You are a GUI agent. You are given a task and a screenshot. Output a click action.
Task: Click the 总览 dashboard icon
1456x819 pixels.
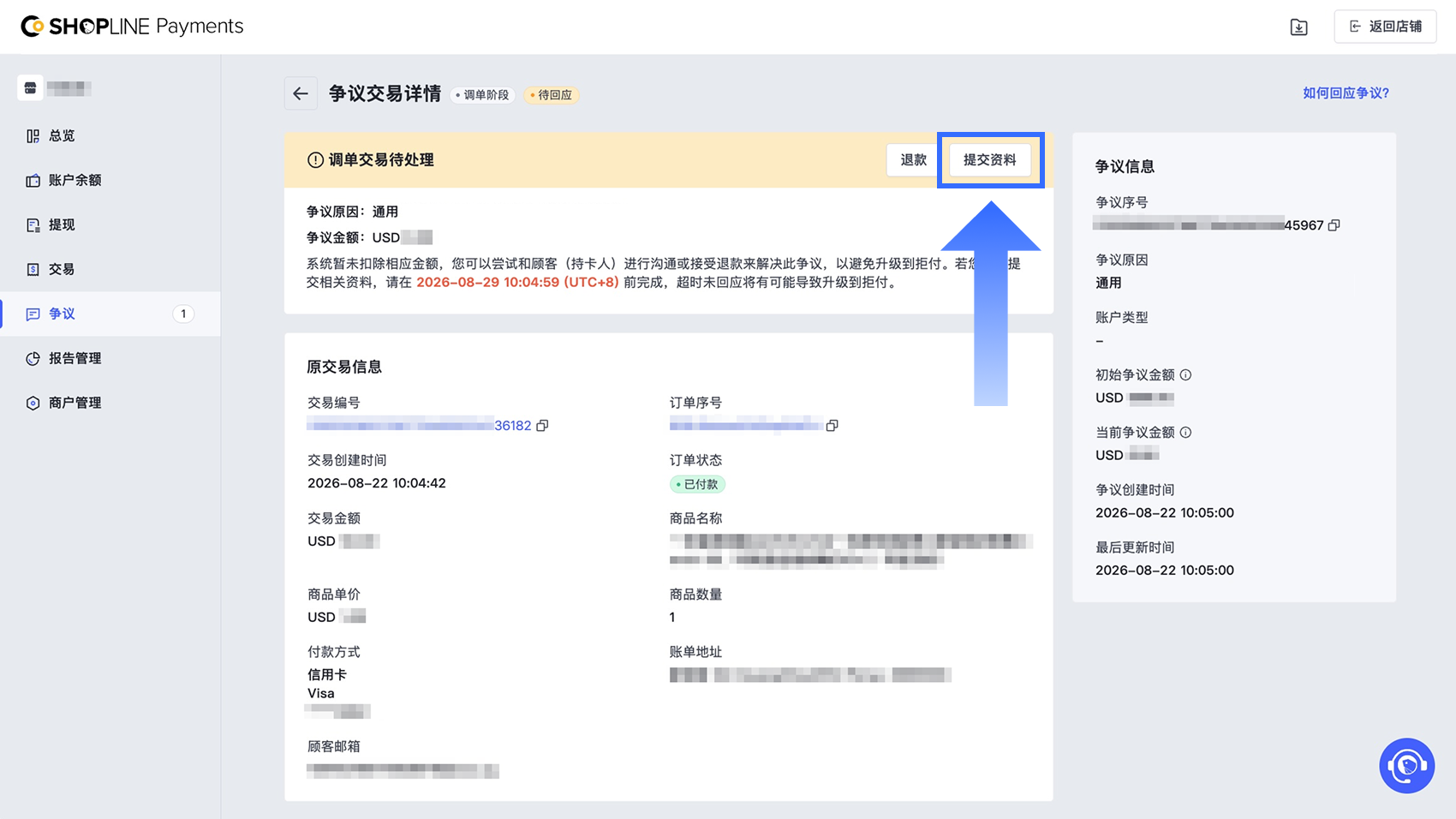[x=33, y=136]
